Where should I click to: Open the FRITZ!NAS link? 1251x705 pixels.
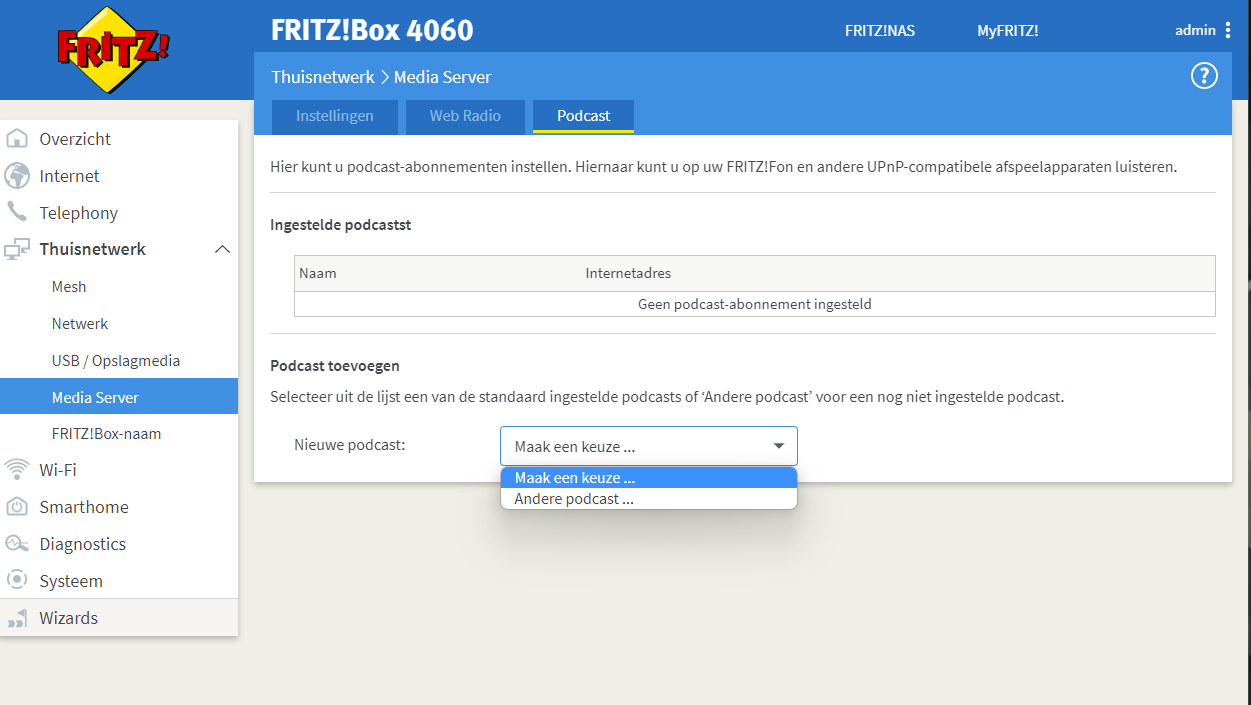tap(880, 31)
